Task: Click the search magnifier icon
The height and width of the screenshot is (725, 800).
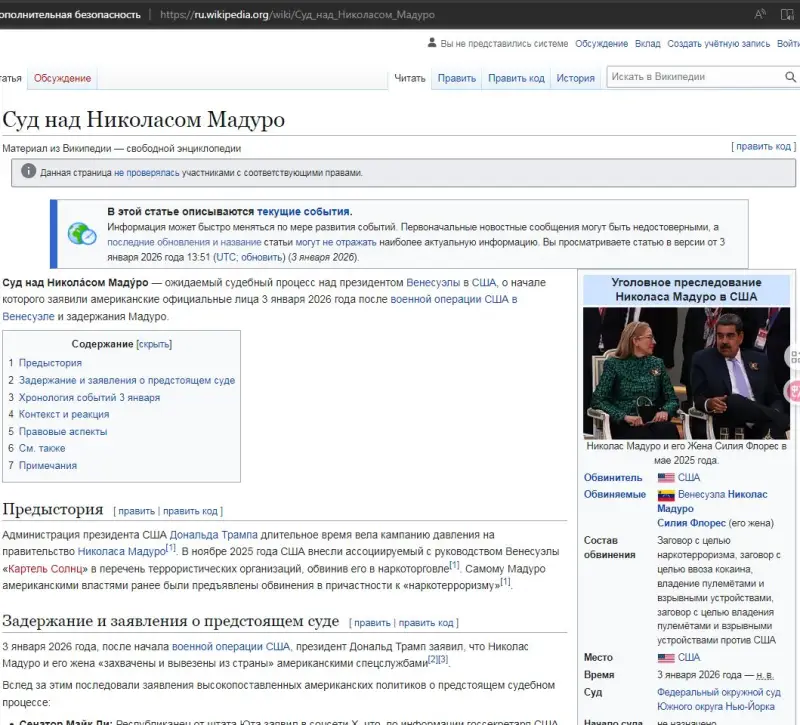Action: [790, 77]
